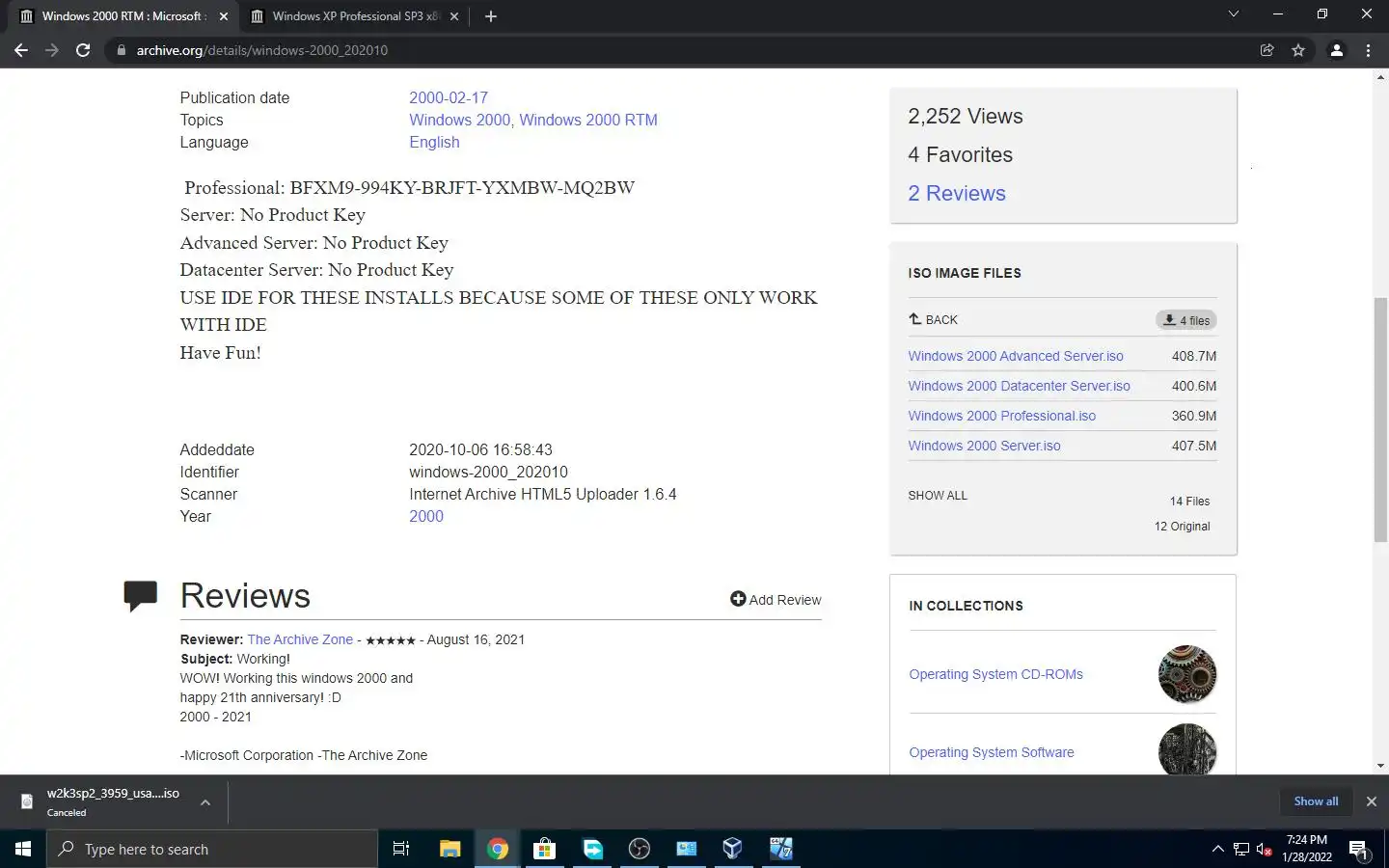Open the clock showing 7:24 PM
The height and width of the screenshot is (868, 1389).
(x=1307, y=849)
